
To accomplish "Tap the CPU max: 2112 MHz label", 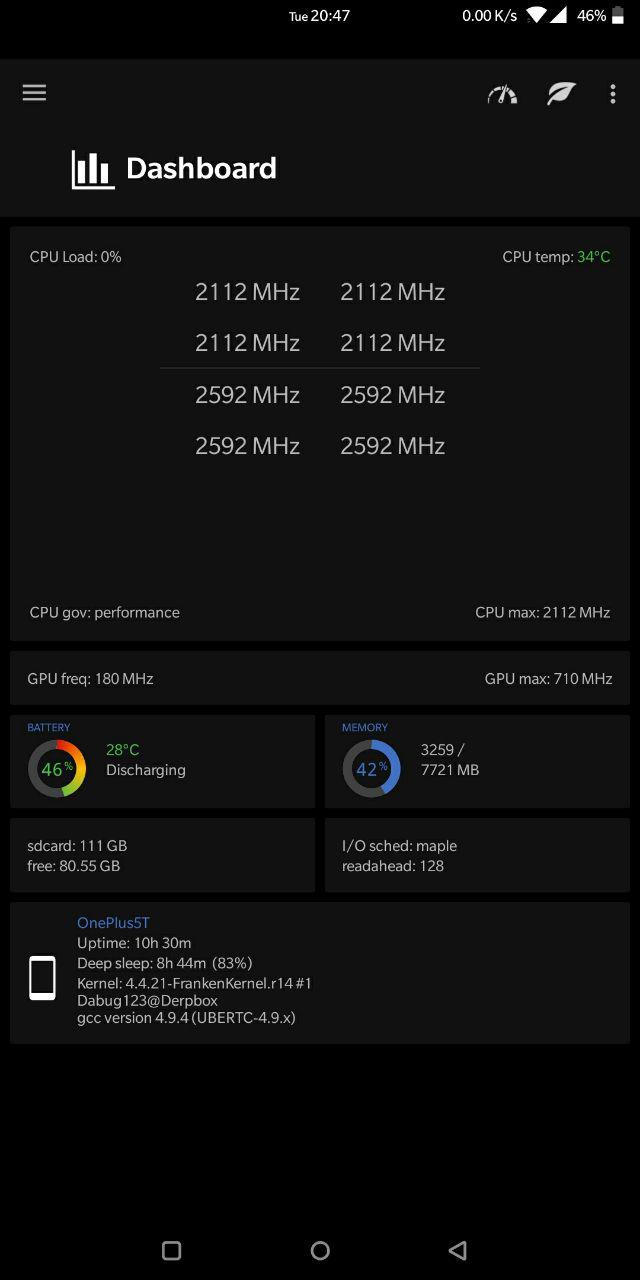I will coord(542,612).
